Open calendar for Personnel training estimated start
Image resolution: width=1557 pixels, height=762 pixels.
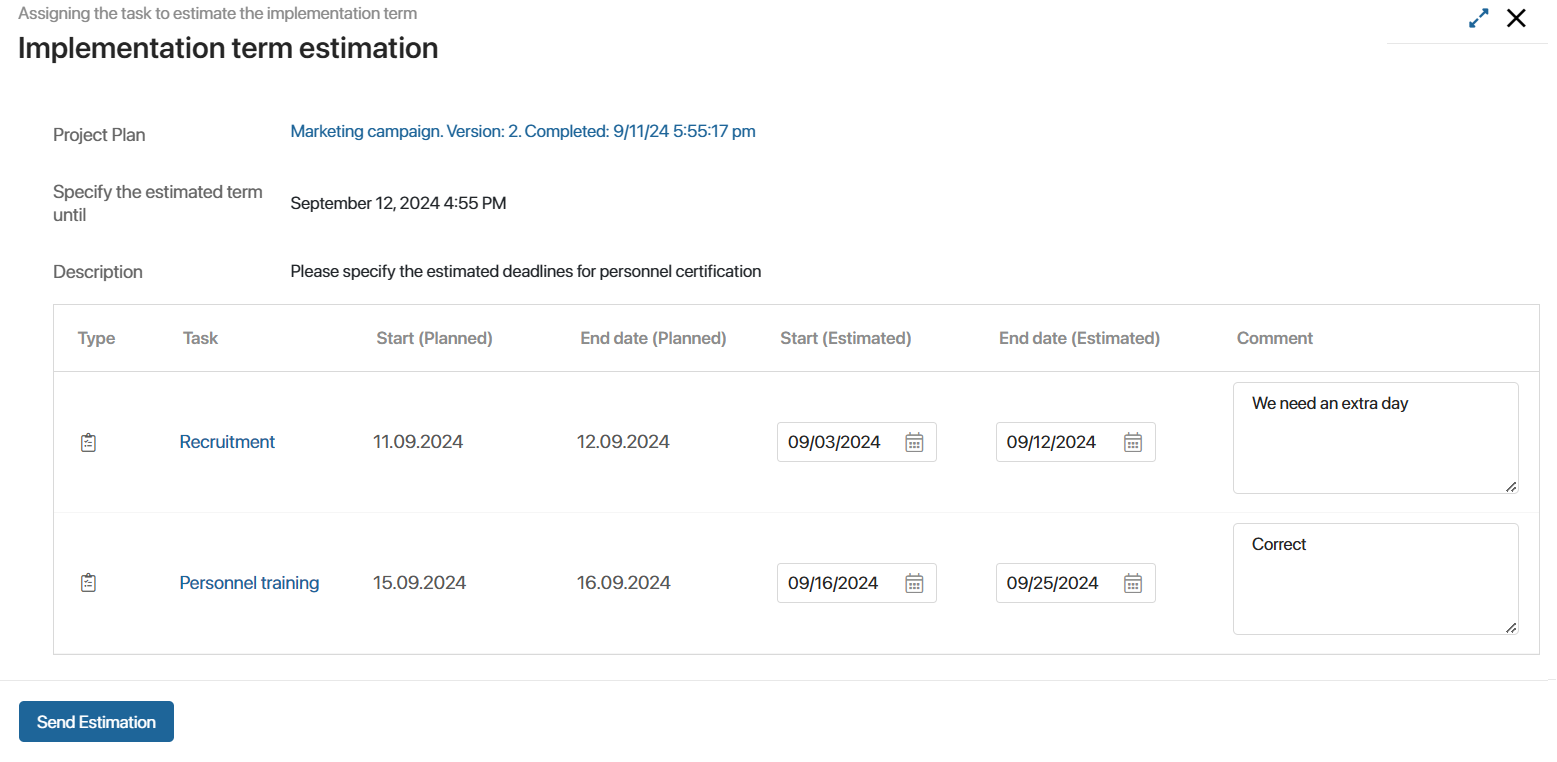[x=914, y=583]
